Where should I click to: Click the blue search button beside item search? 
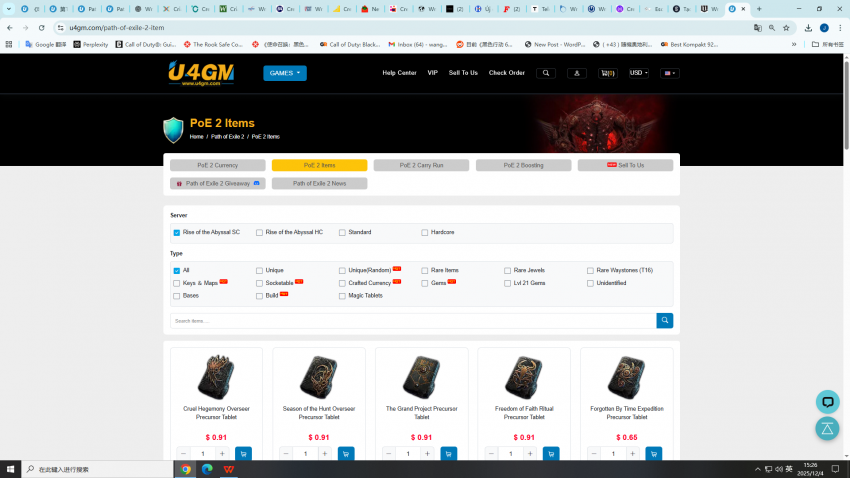665,320
